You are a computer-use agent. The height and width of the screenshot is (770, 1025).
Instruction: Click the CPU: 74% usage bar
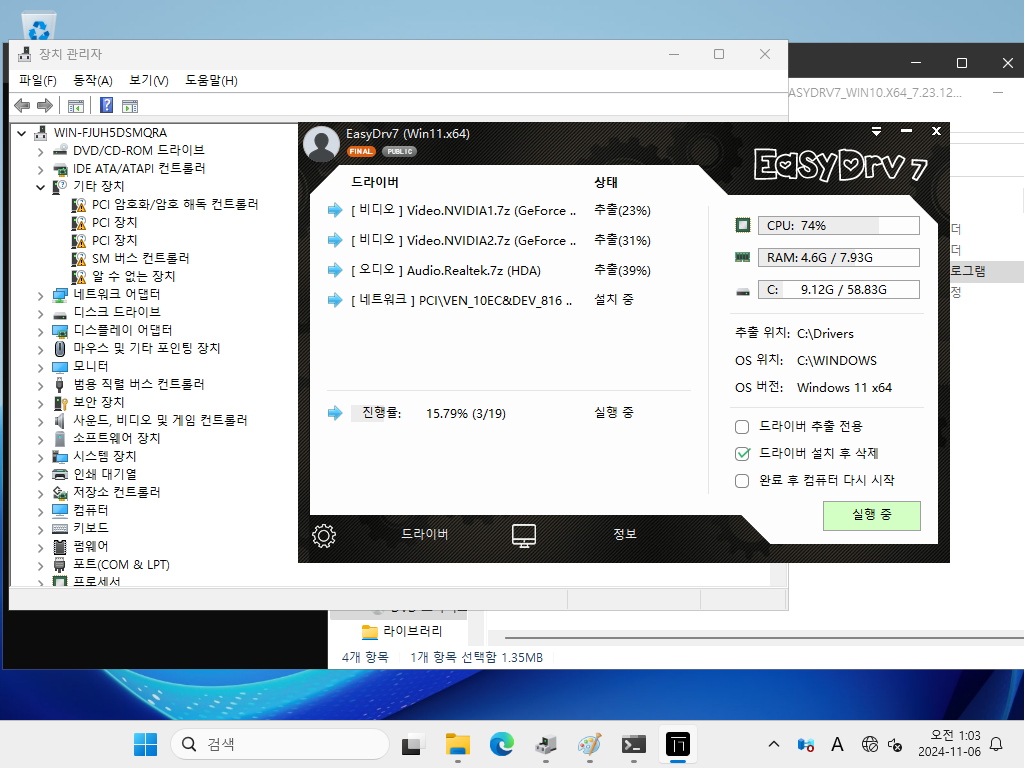(x=839, y=226)
